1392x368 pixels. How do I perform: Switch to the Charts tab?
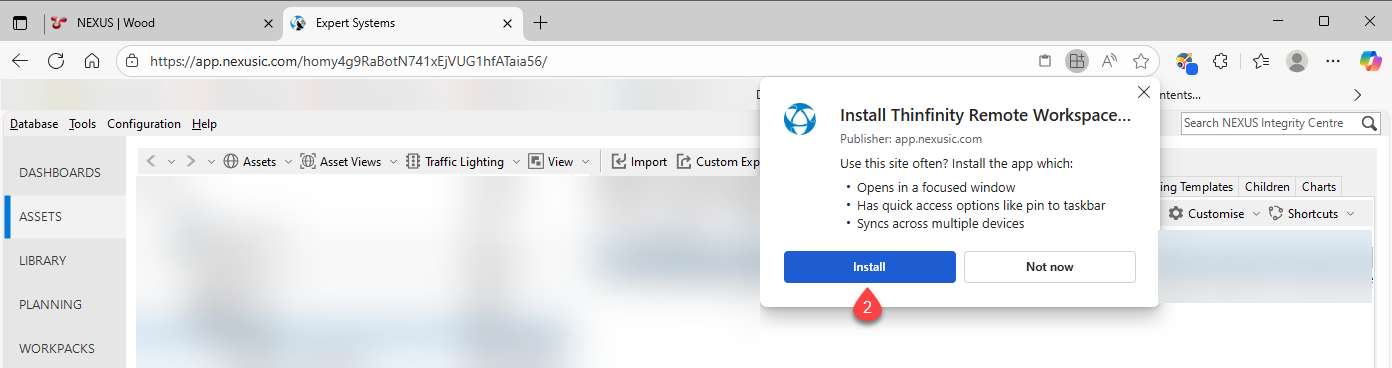[1319, 187]
